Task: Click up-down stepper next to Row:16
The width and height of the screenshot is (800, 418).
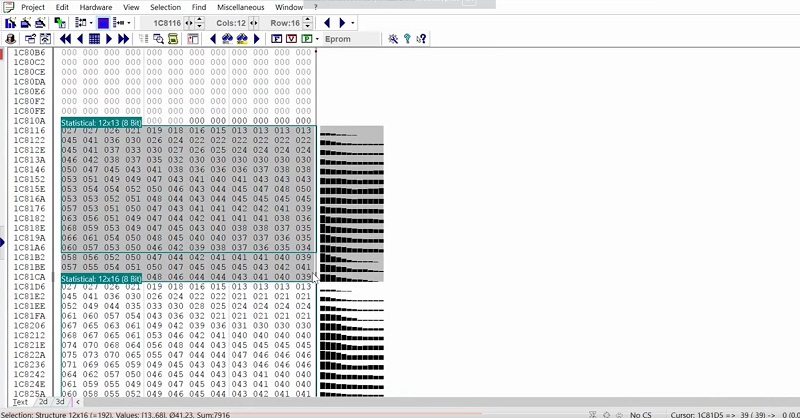Action: coord(307,23)
